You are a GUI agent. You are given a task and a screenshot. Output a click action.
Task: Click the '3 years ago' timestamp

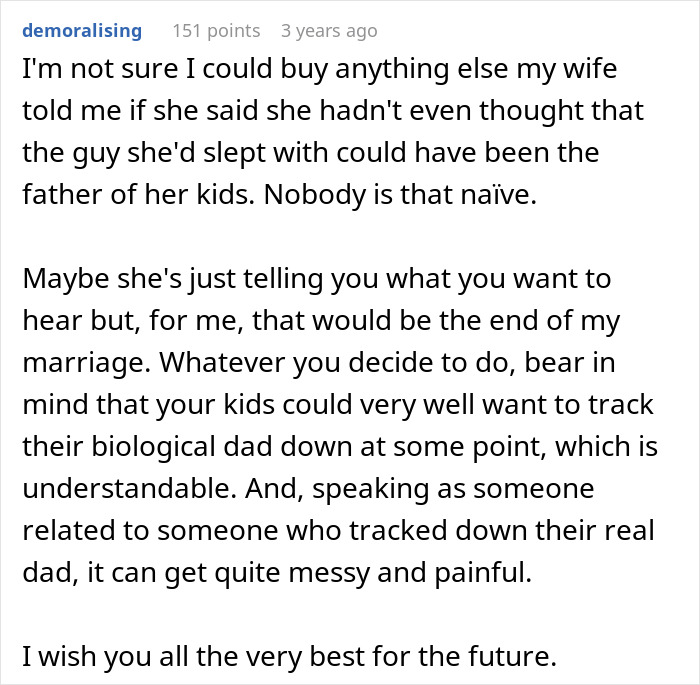click(x=329, y=31)
